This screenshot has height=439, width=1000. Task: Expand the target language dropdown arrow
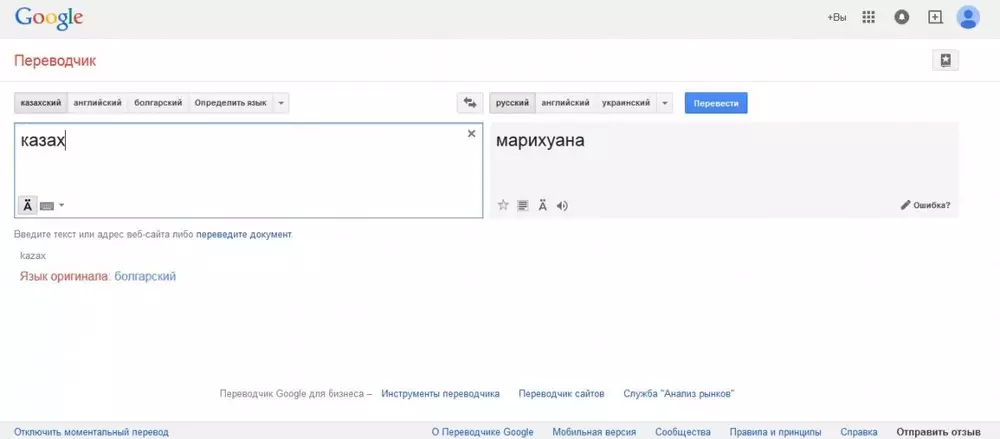665,103
